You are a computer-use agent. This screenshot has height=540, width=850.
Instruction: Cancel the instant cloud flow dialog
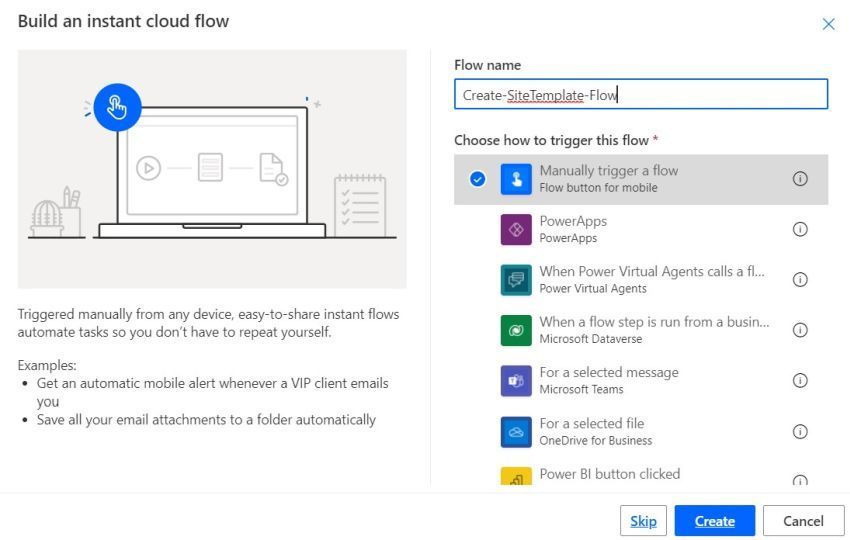[803, 521]
